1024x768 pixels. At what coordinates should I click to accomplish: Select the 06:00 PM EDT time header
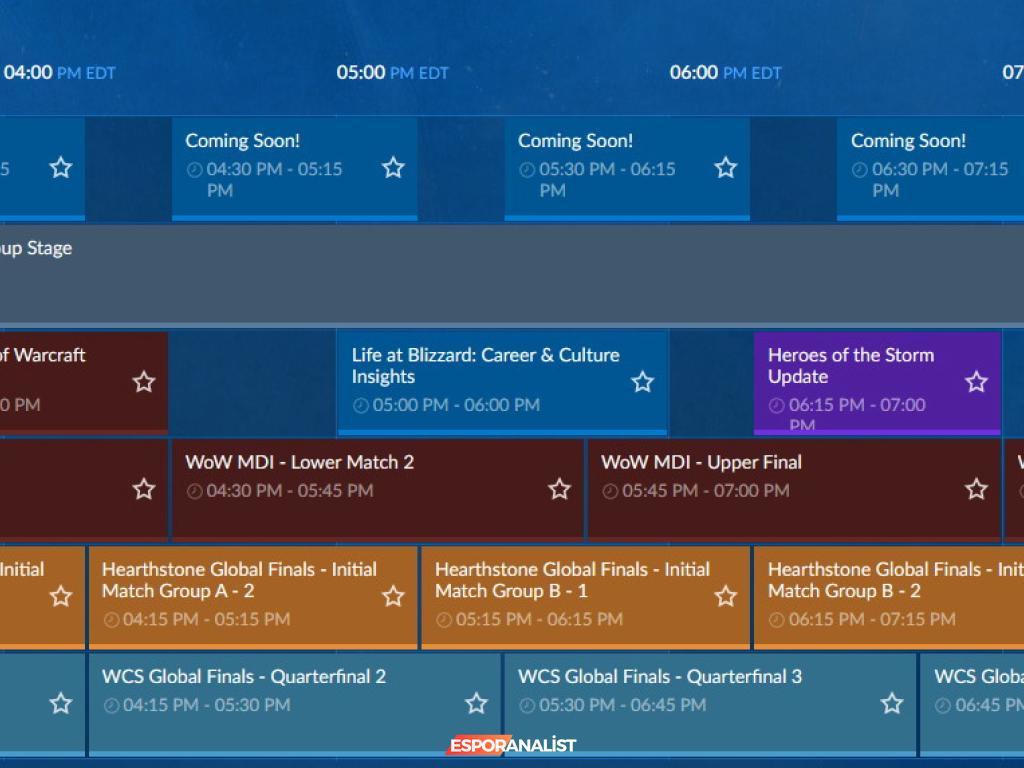726,72
